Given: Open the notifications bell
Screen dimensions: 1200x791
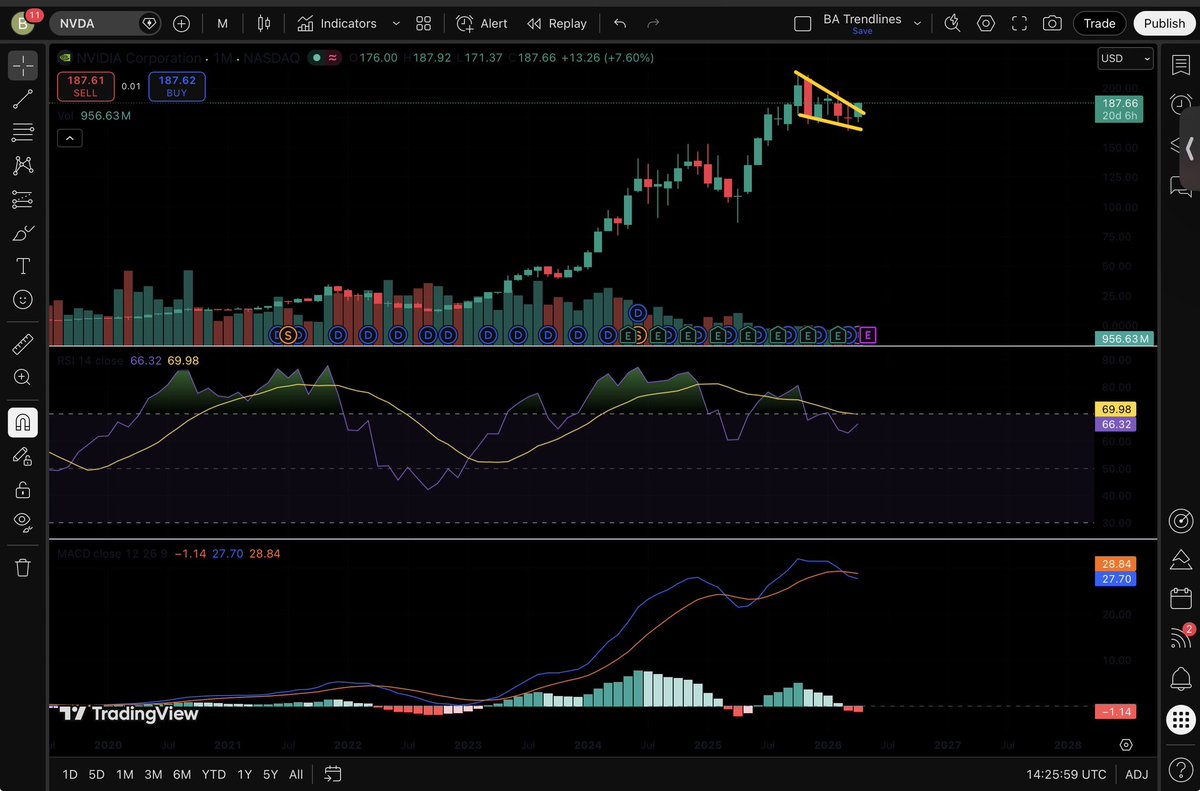Looking at the screenshot, I should pyautogui.click(x=1181, y=678).
